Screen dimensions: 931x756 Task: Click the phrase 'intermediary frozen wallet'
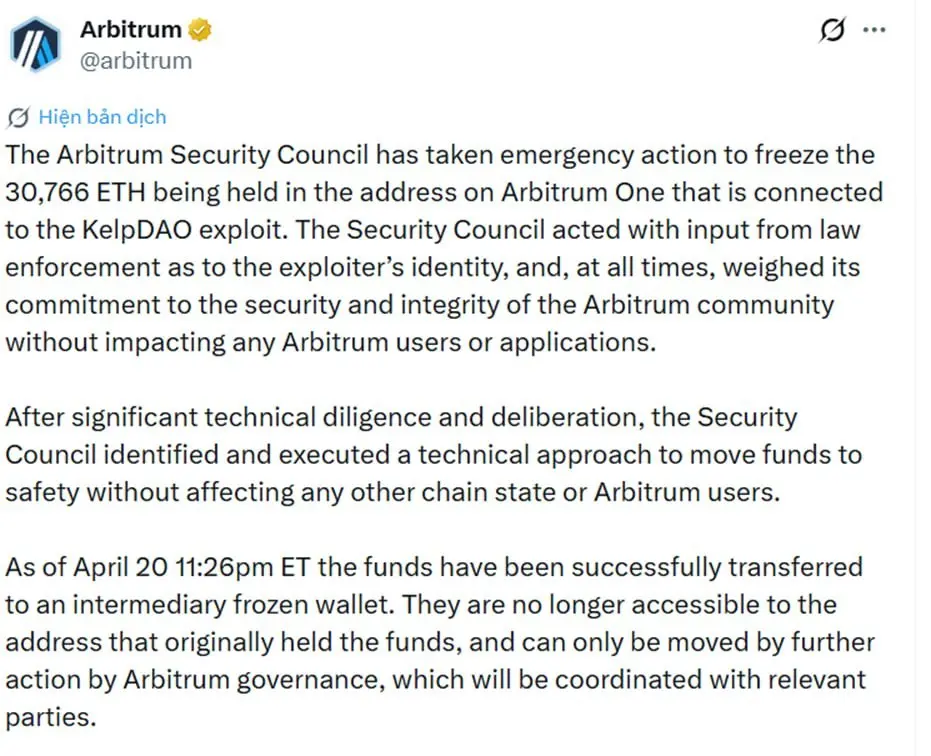click(233, 605)
